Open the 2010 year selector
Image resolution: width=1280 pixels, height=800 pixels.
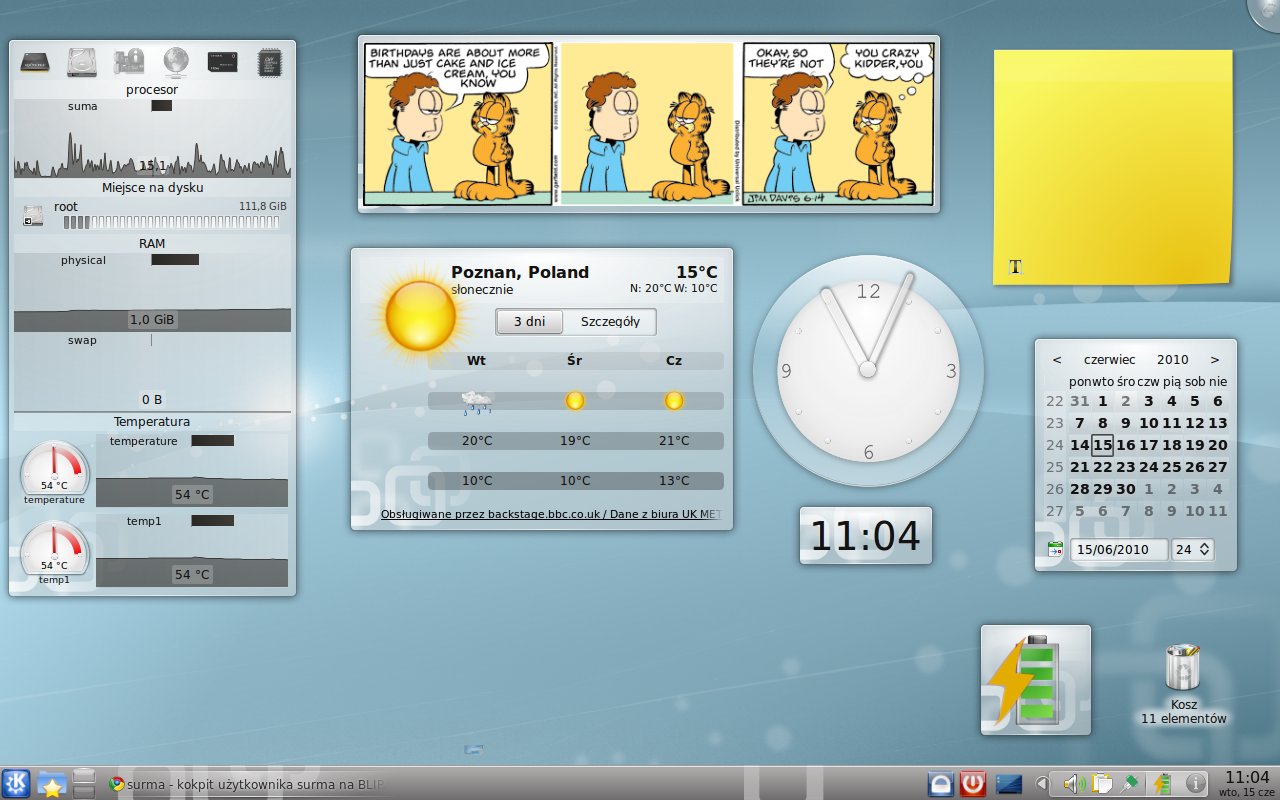1172,359
